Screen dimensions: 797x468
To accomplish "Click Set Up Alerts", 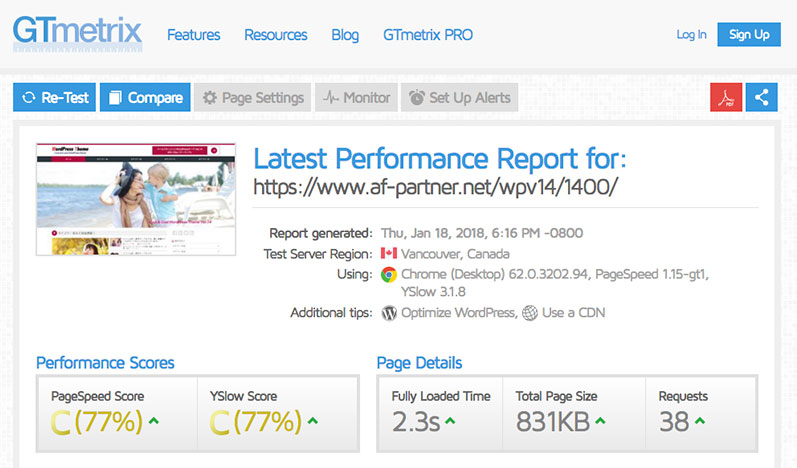I will pos(459,97).
